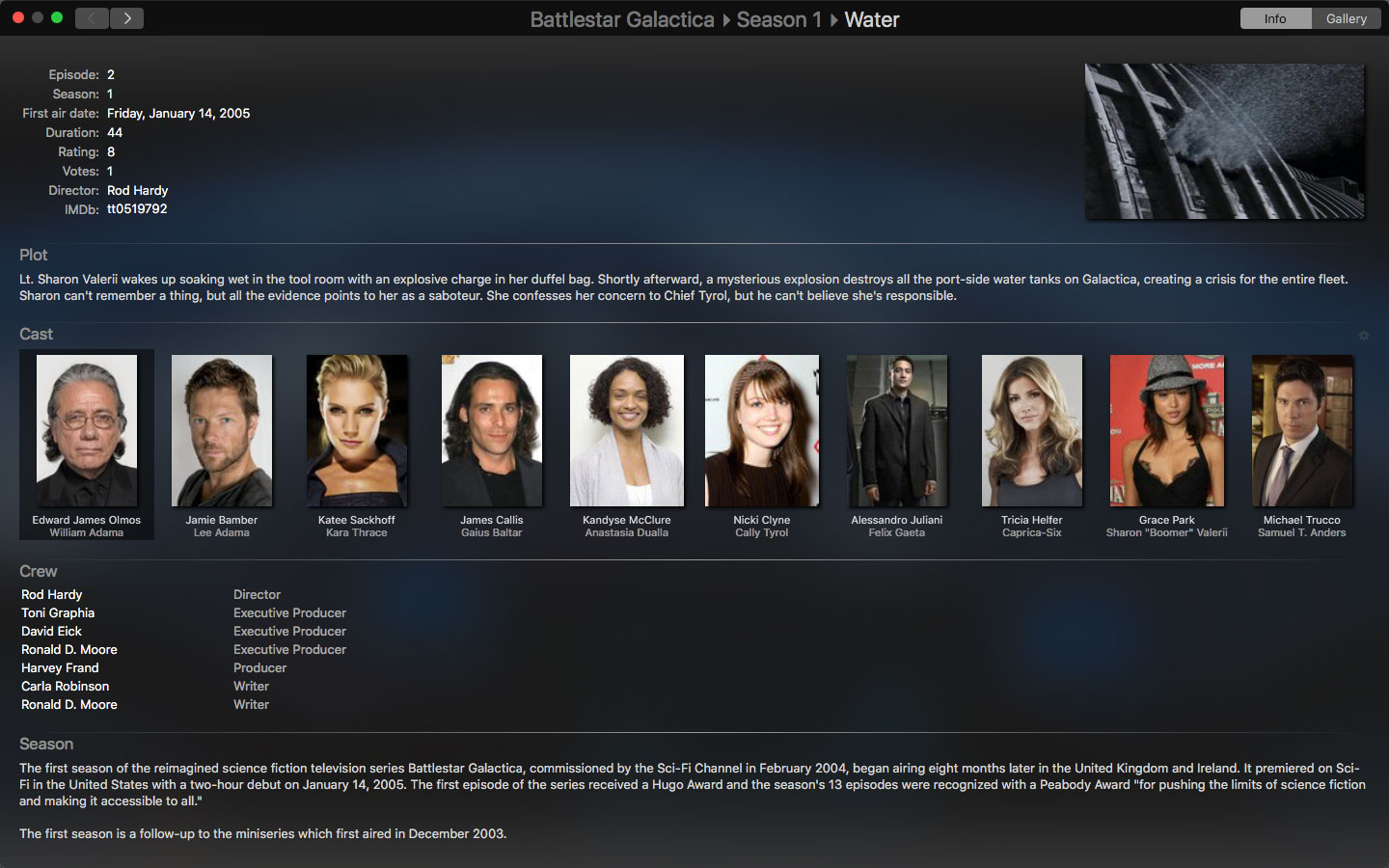
Task: Click the Cast section heading
Action: click(37, 334)
